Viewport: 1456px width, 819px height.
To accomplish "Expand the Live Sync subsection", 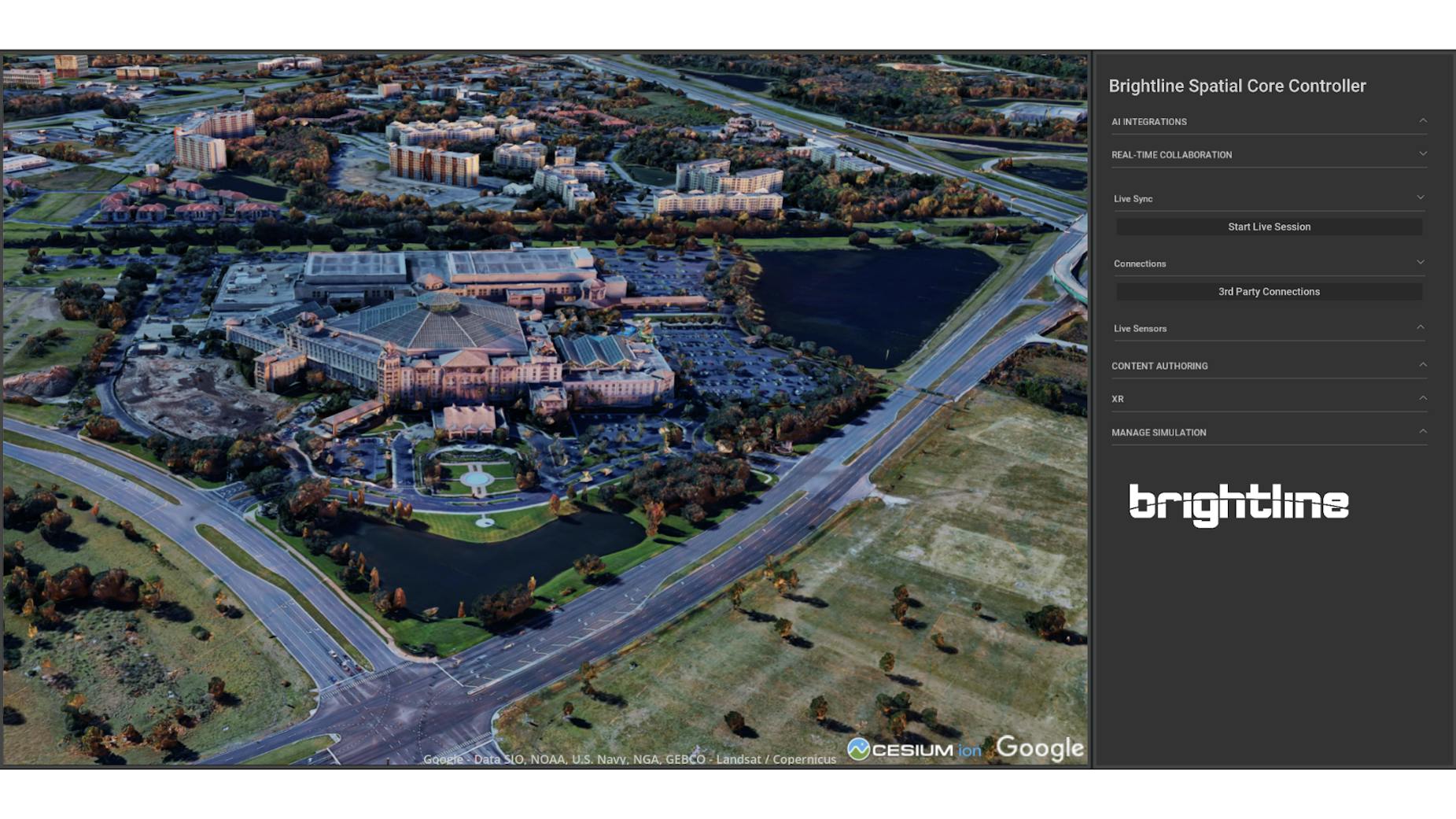I will tap(1421, 197).
